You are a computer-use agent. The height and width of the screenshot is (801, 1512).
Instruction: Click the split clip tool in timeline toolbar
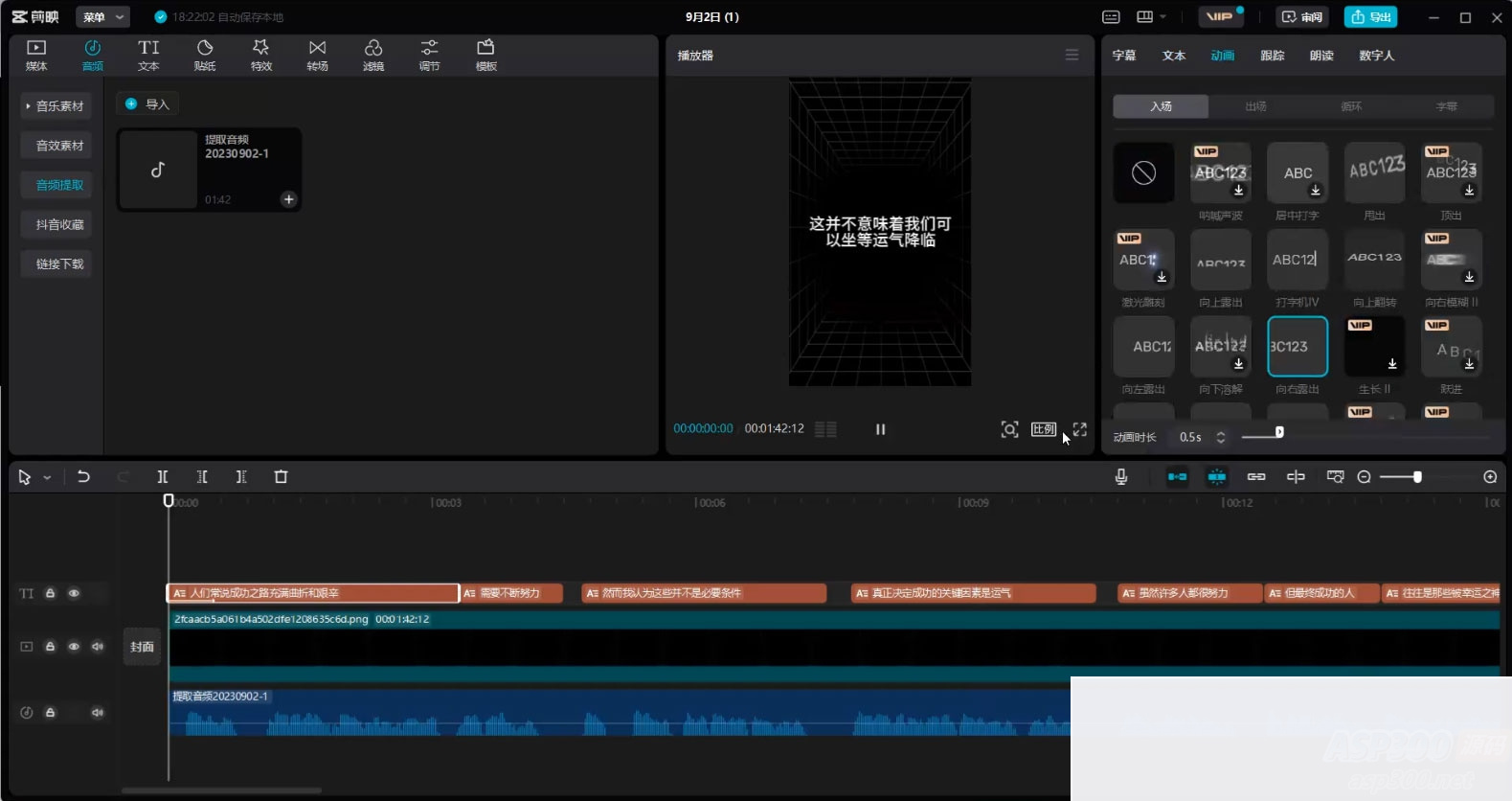click(x=163, y=477)
